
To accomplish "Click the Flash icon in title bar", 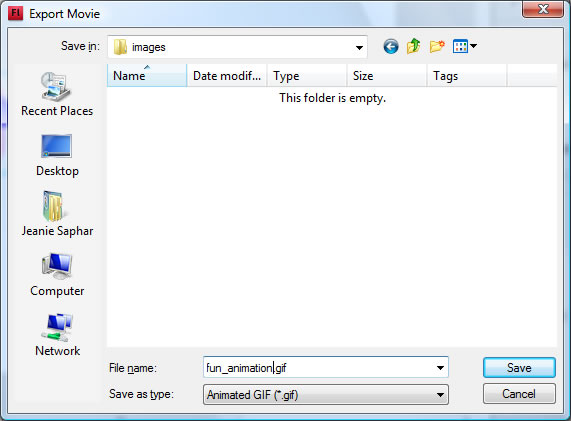I will [15, 13].
